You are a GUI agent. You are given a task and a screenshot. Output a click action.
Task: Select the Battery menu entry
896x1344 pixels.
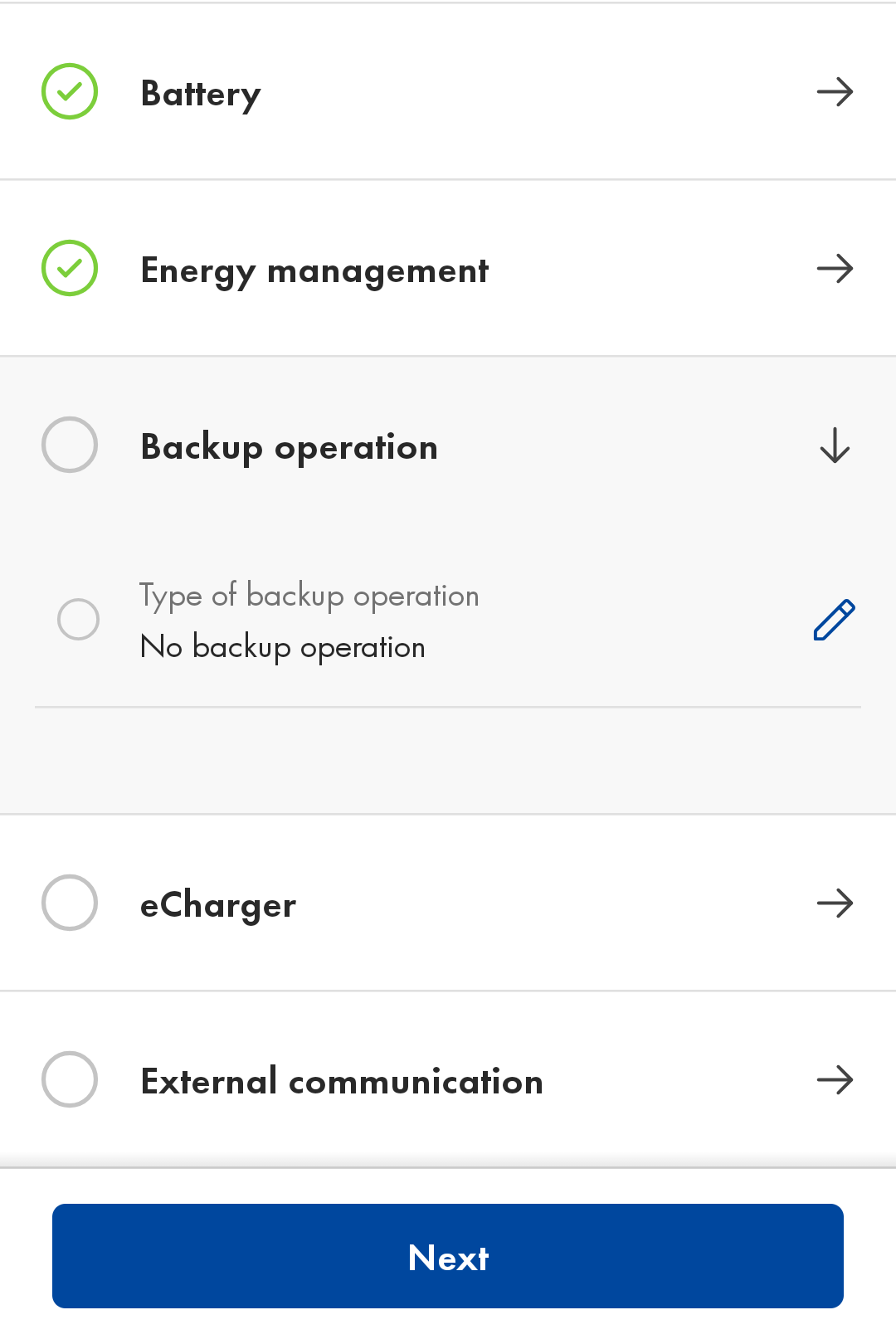448,91
